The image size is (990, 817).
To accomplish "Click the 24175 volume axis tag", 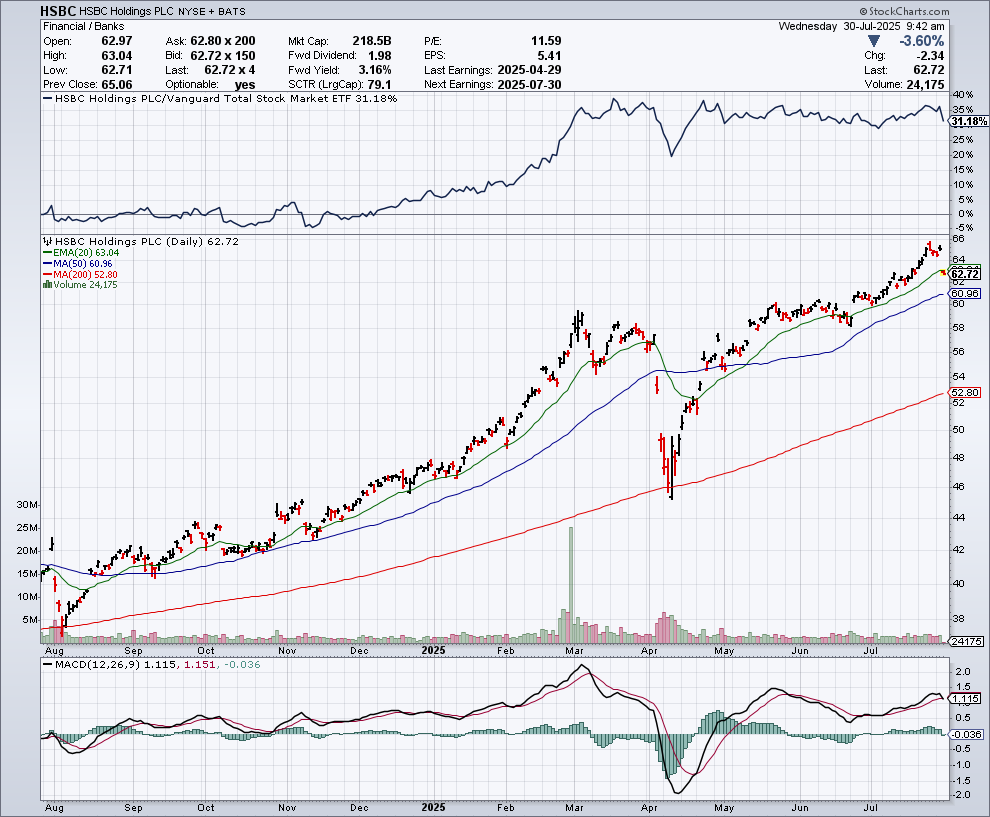I will pos(966,641).
